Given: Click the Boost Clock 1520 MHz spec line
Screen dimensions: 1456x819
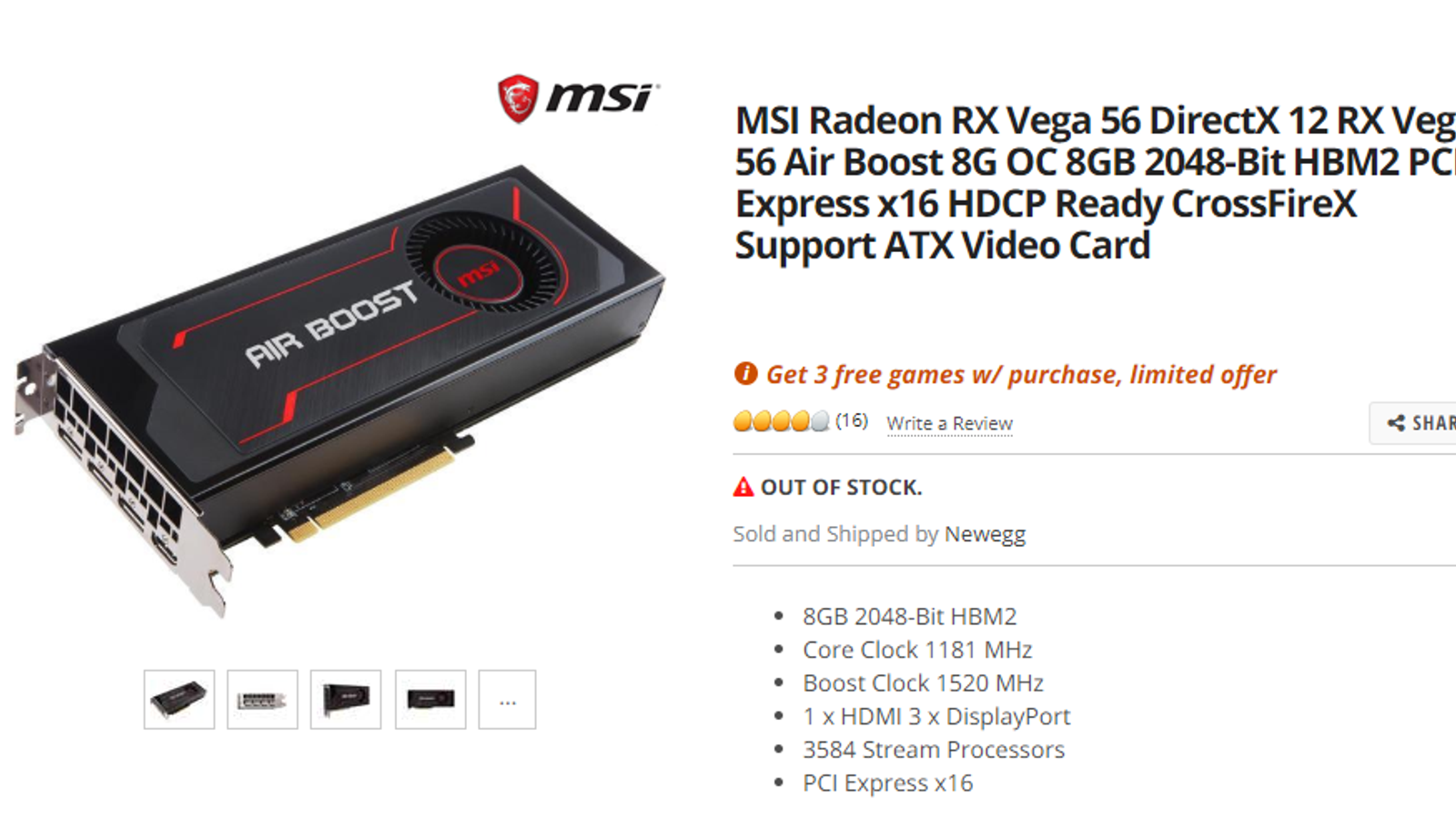Looking at the screenshot, I should coord(923,683).
